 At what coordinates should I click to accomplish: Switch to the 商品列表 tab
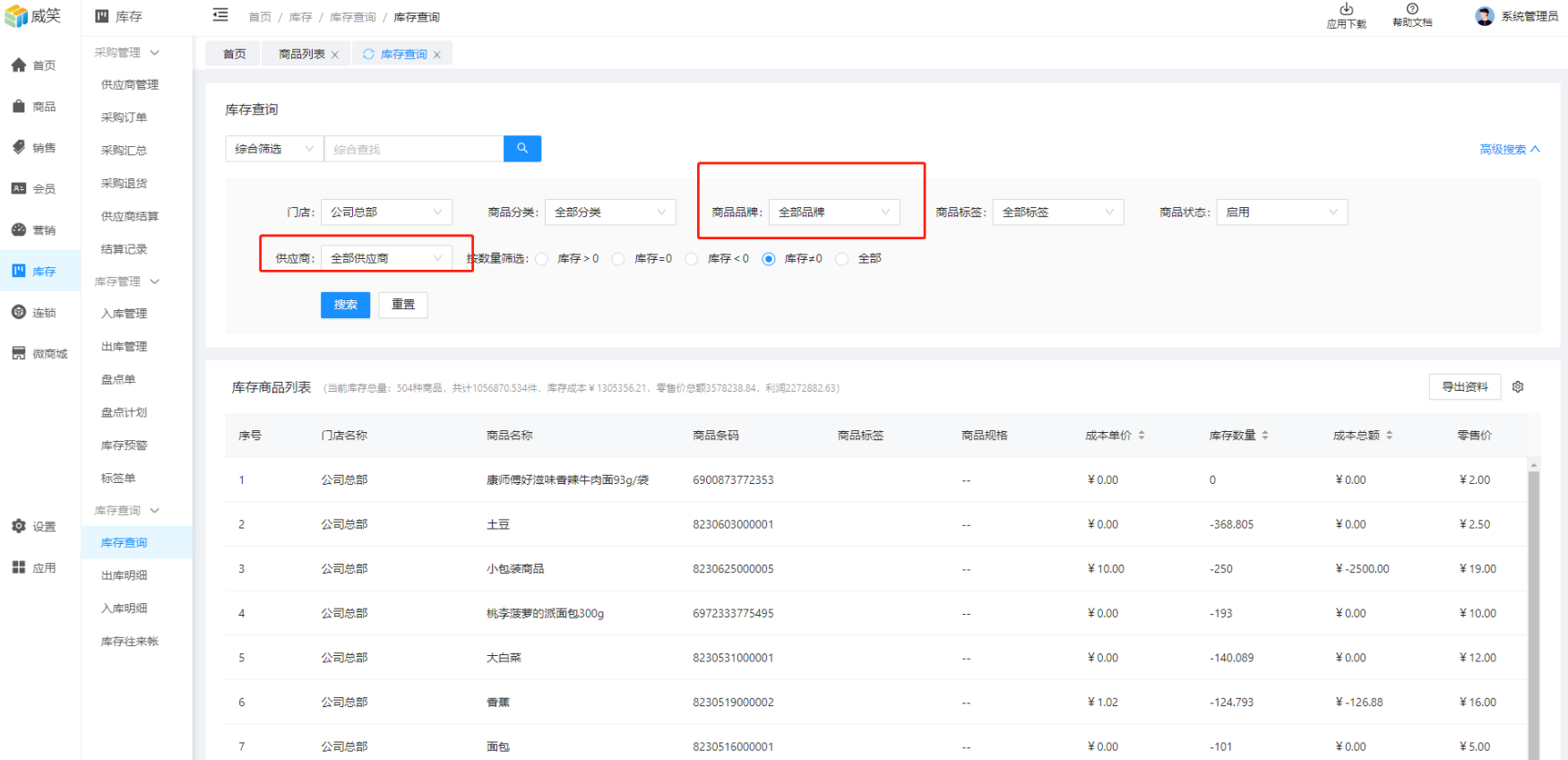click(x=302, y=55)
